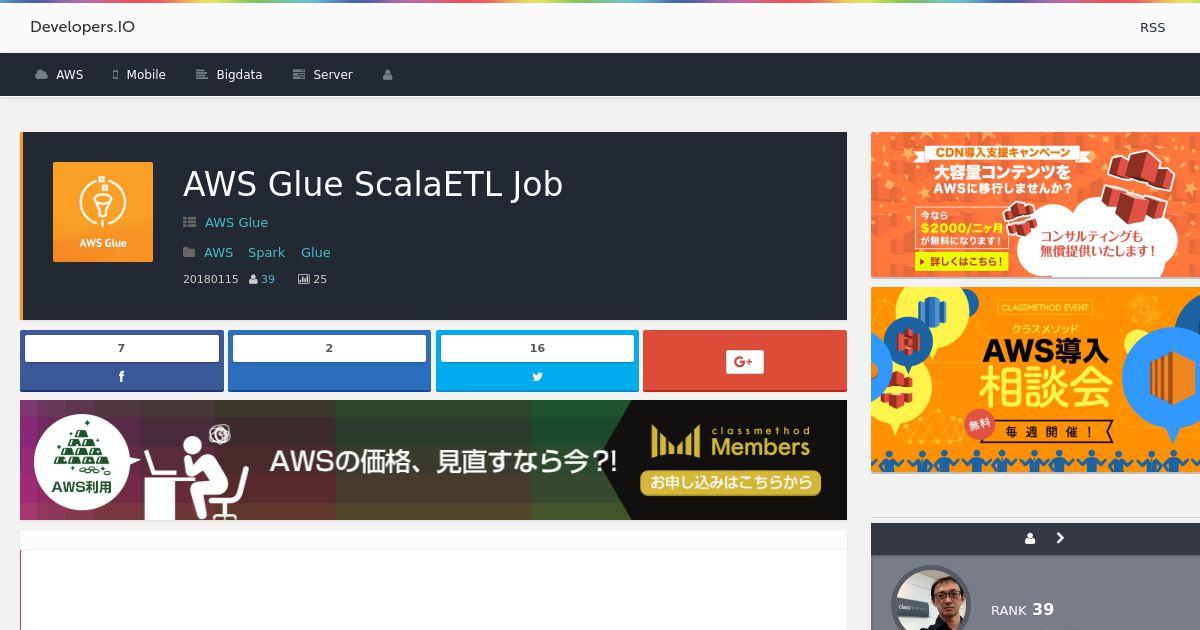Open the RSS feed link
1200x630 pixels.
[1152, 27]
